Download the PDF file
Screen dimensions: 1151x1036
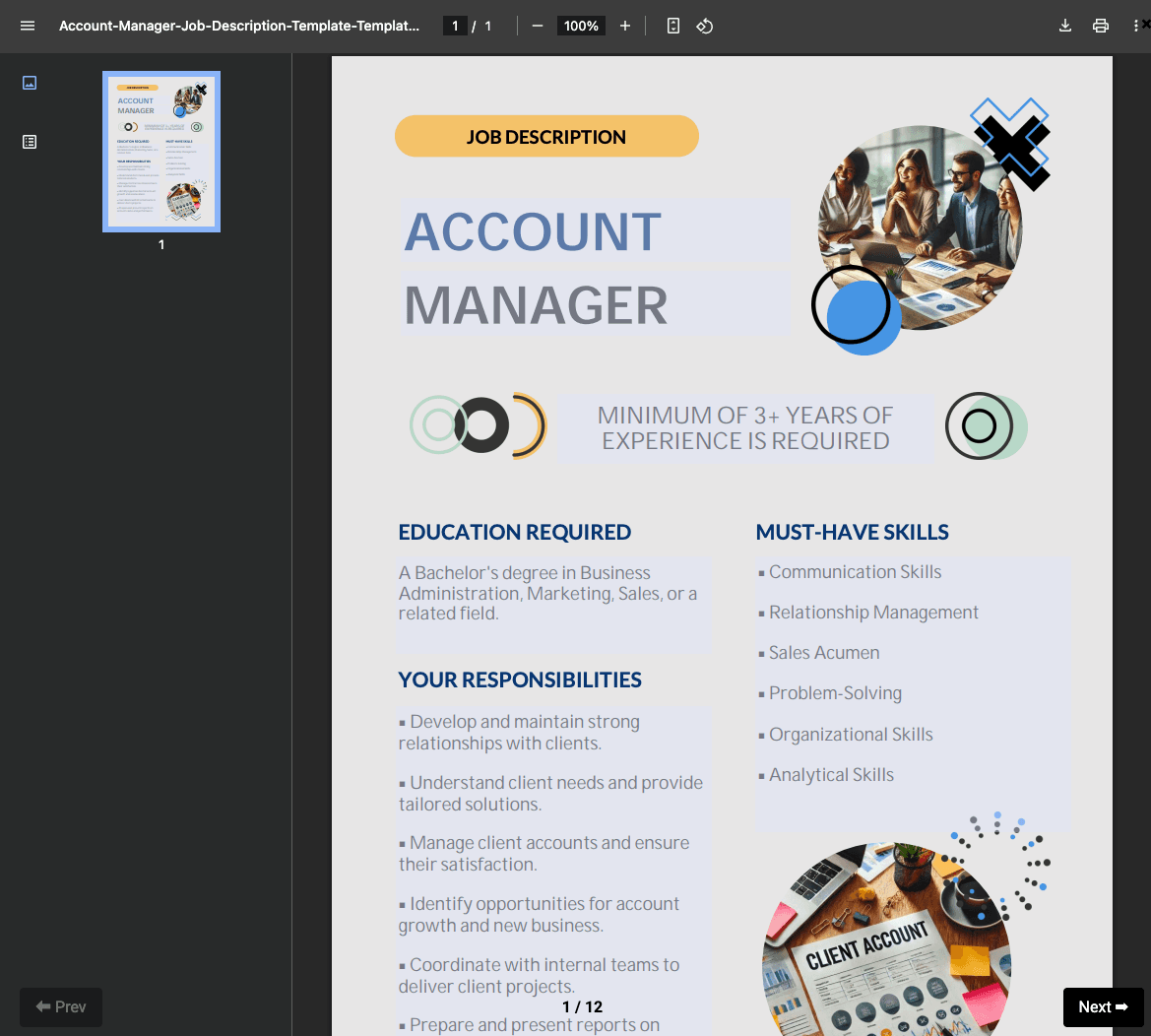[x=1065, y=26]
